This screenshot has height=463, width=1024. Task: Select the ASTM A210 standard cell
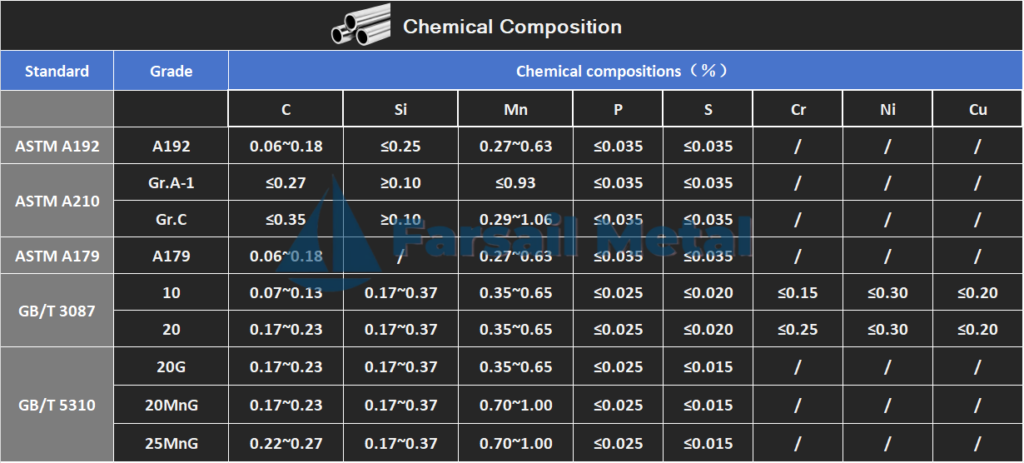[x=57, y=200]
